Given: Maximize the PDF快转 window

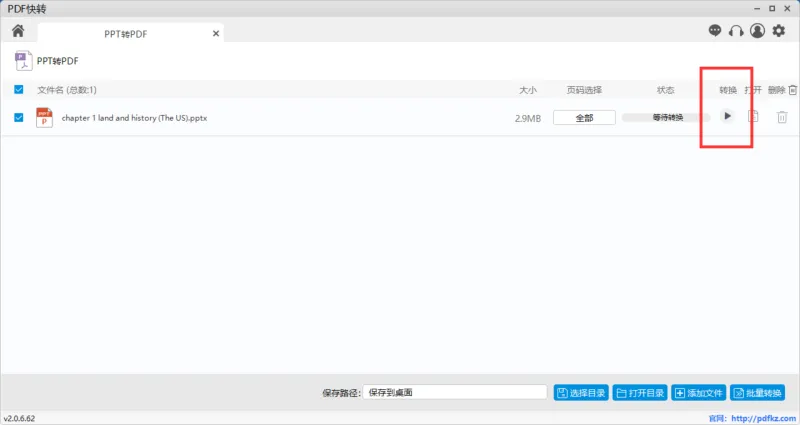Looking at the screenshot, I should click(772, 9).
